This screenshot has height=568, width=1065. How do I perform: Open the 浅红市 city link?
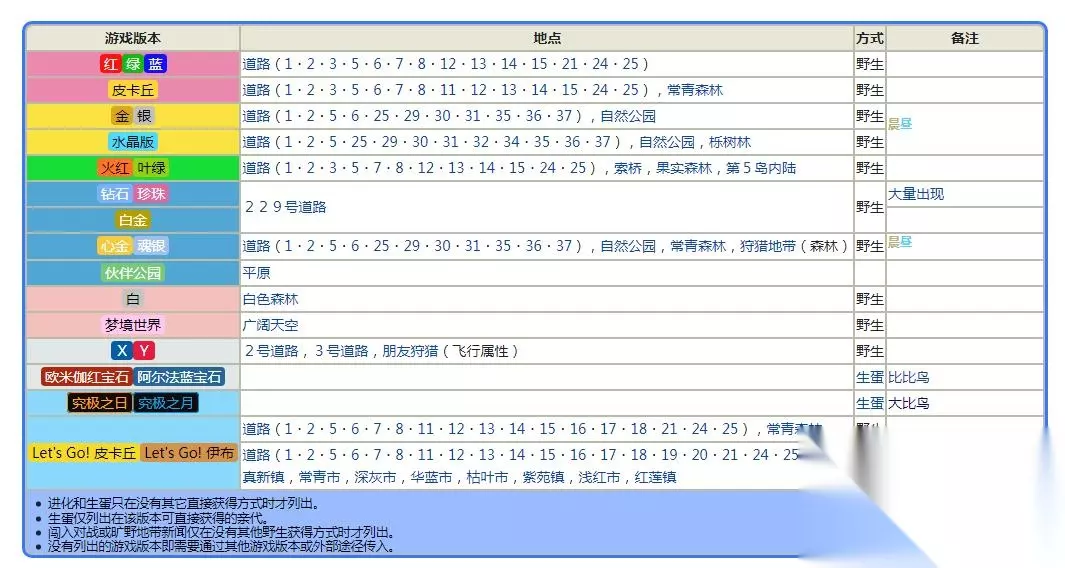[599, 477]
